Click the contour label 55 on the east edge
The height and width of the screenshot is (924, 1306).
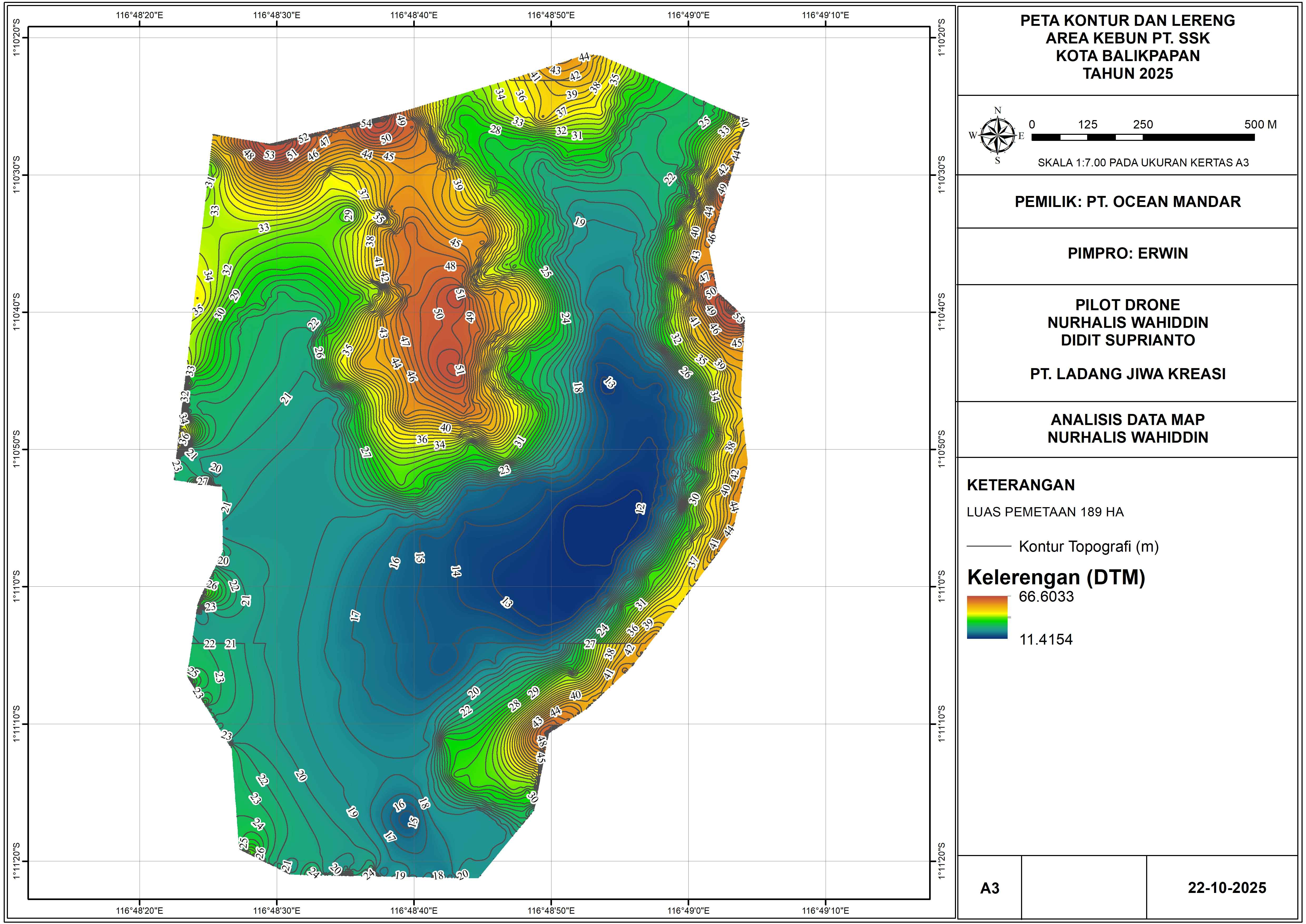pos(738,318)
